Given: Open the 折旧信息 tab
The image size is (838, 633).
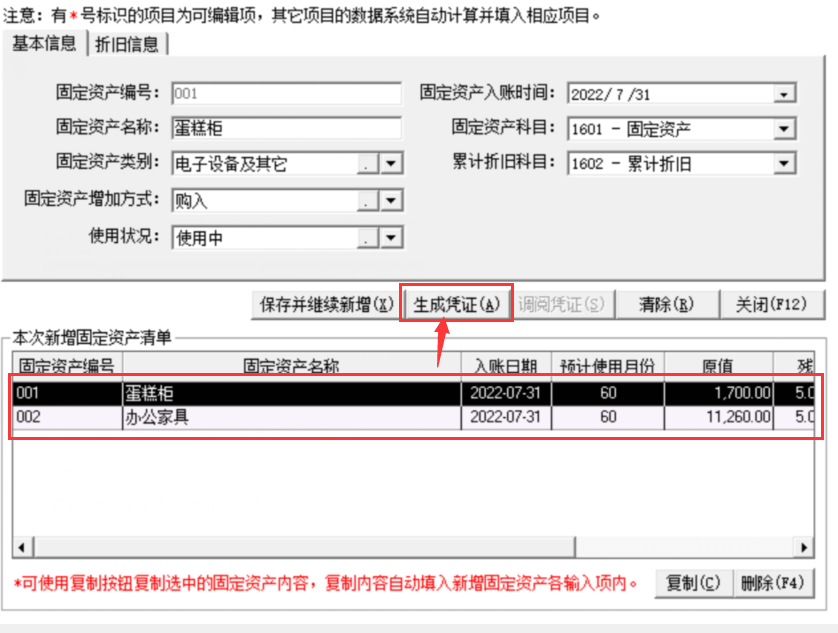Looking at the screenshot, I should pyautogui.click(x=127, y=44).
